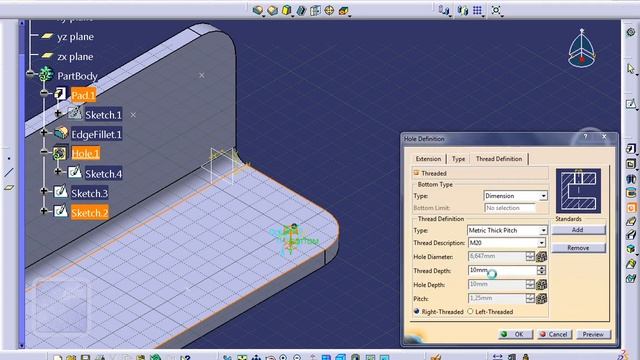Open formula editor for Hole Diameter

pos(541,257)
